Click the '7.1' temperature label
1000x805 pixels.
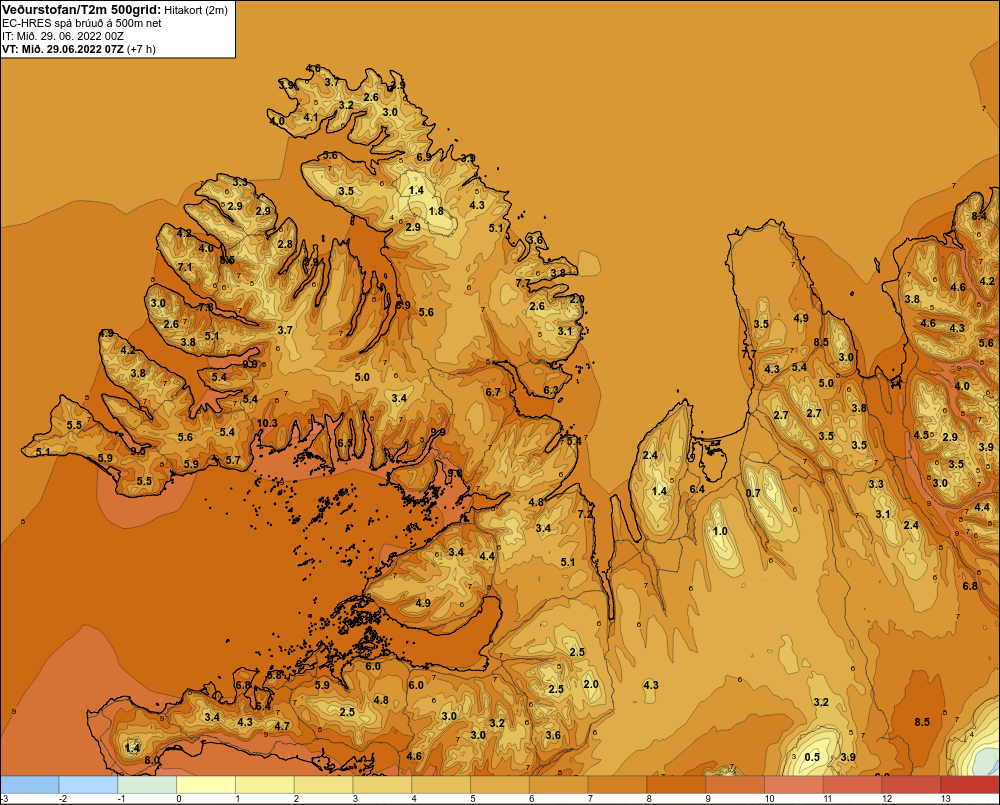pyautogui.click(x=185, y=267)
